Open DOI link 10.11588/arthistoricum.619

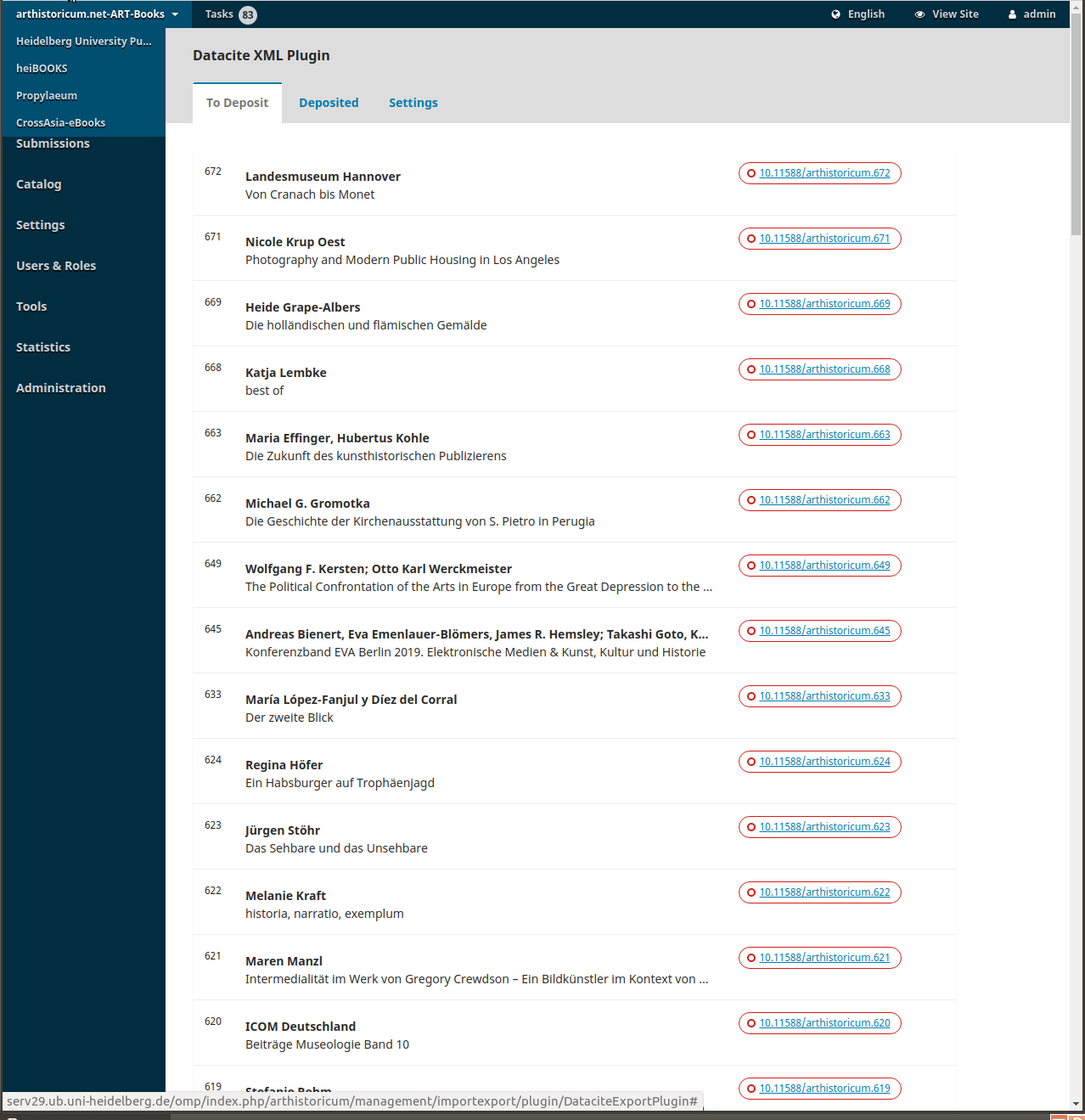(824, 1089)
